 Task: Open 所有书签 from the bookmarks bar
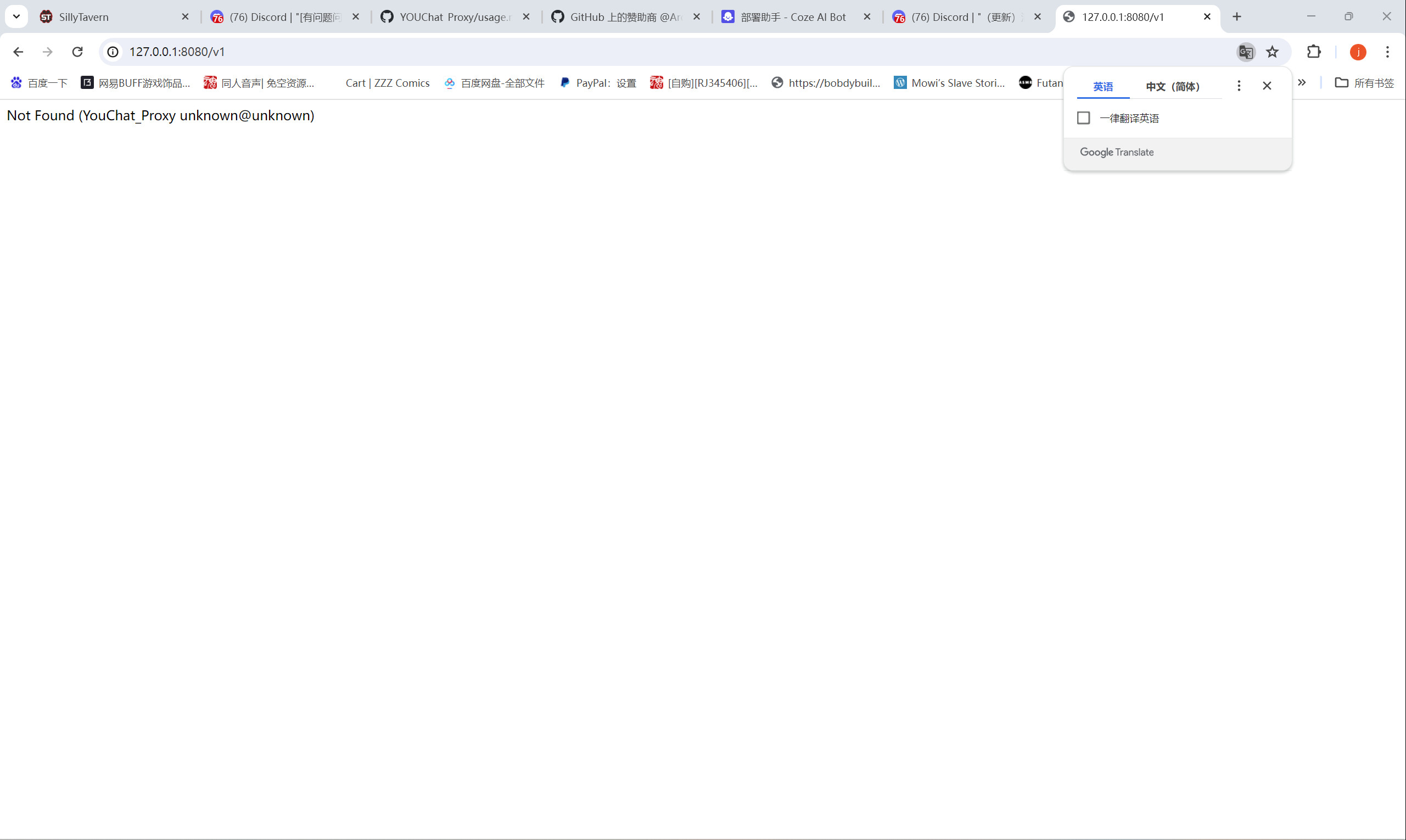point(1365,83)
